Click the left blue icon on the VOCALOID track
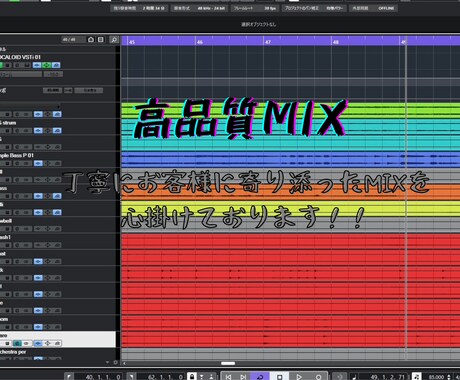Screen dimensions: 460x380 [x=37, y=65]
